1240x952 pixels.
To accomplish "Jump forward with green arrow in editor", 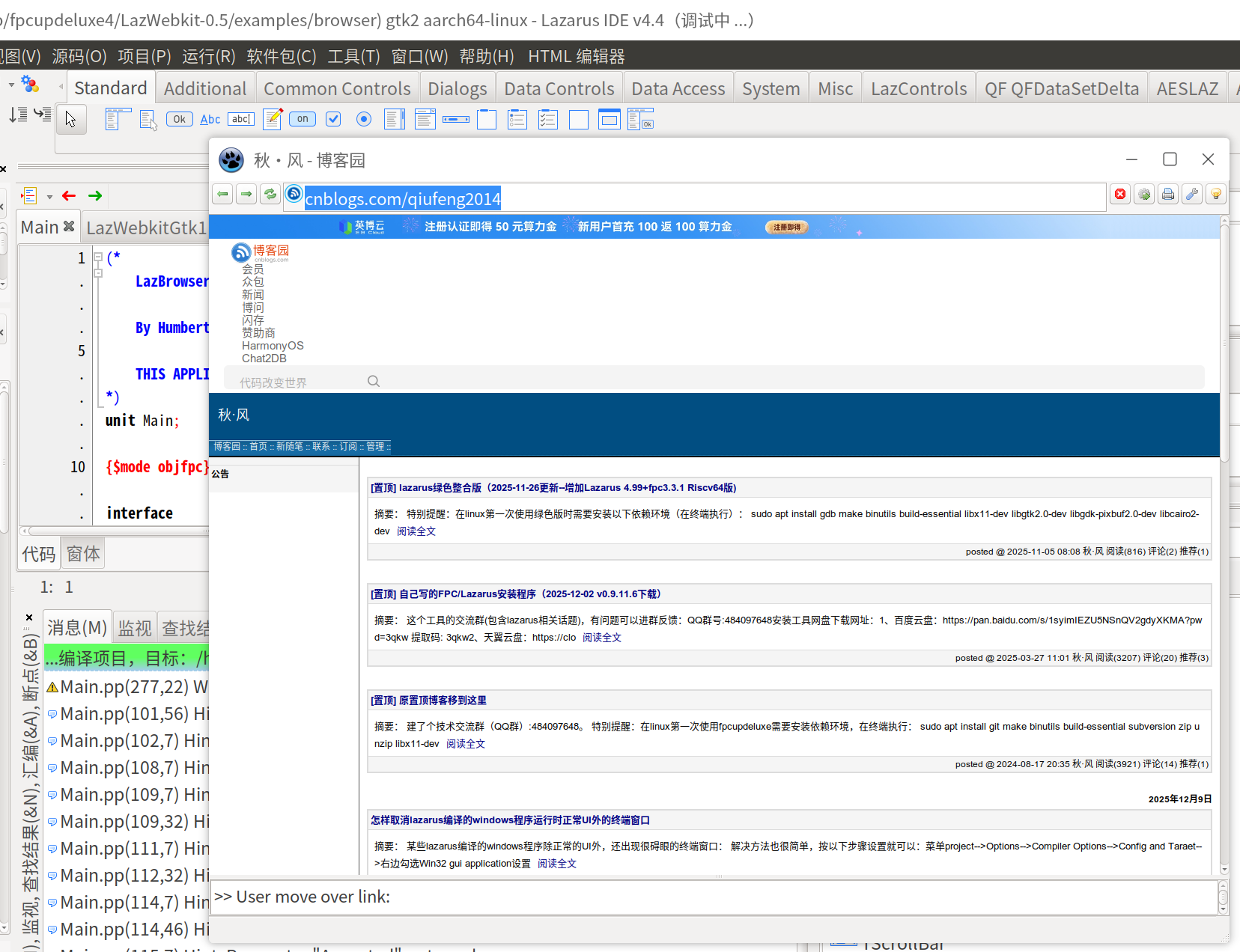I will [95, 196].
